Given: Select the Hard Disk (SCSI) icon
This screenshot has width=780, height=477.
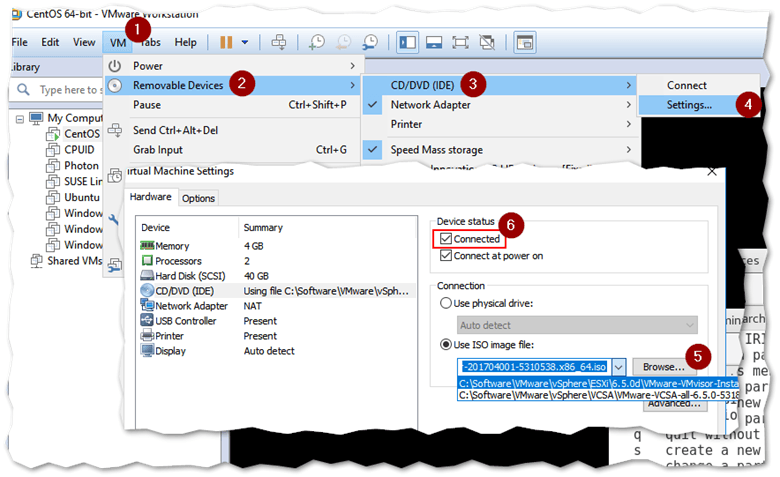Looking at the screenshot, I should click(147, 275).
